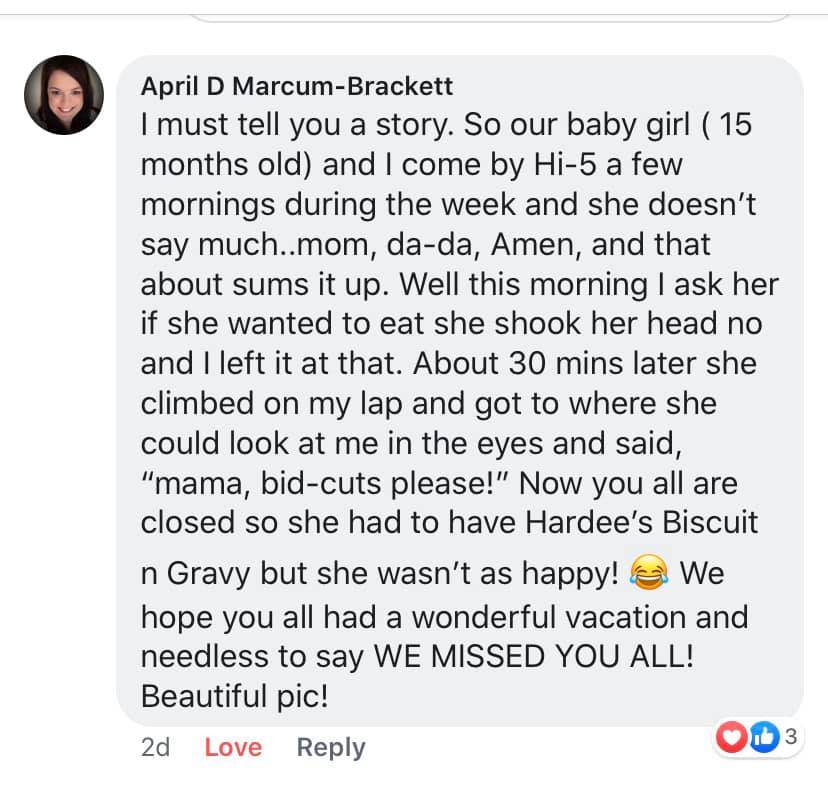This screenshot has width=828, height=793.
Task: Click the "Beautiful pic!" text
Action: (235, 696)
